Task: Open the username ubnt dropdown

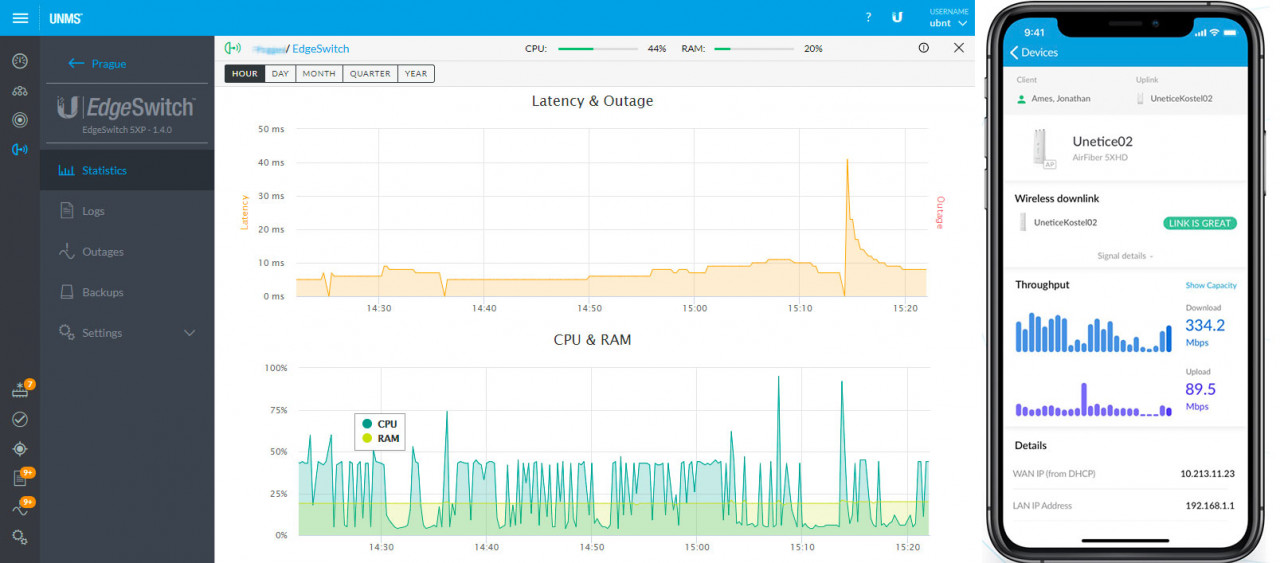Action: coord(948,18)
